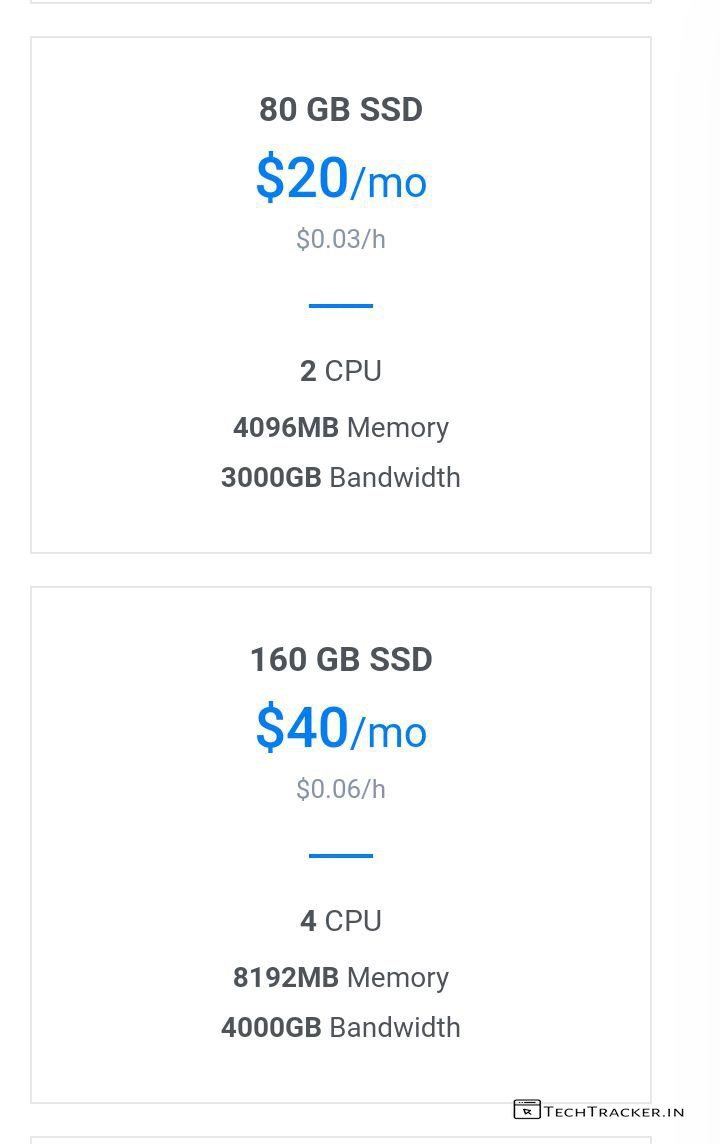Click the 8192MB Memory line
Viewport: 720px width, 1144px height.
tap(341, 977)
